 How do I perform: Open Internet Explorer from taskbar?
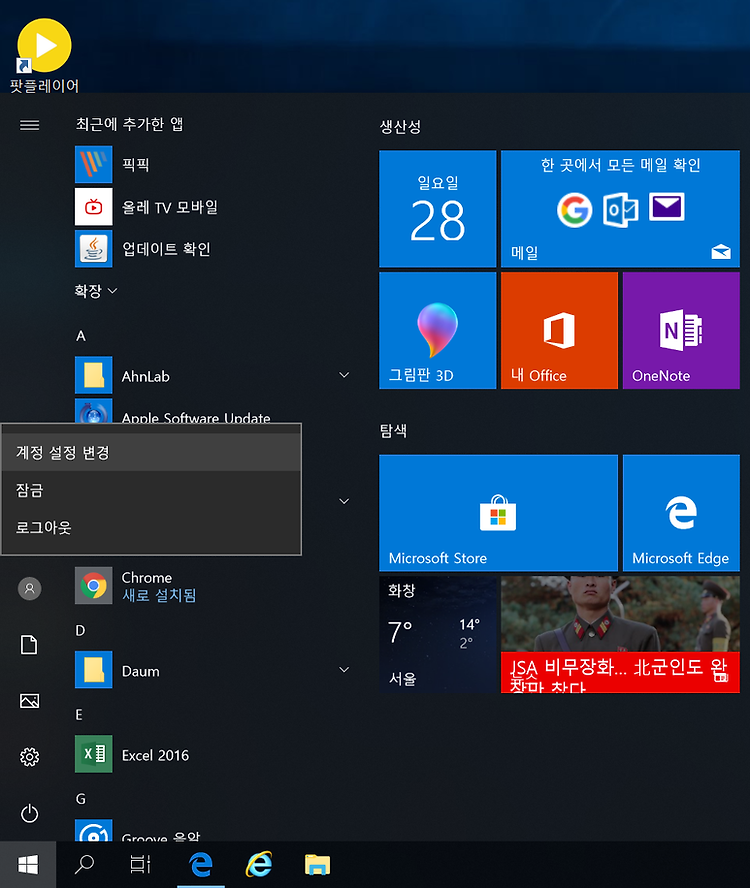coord(259,864)
